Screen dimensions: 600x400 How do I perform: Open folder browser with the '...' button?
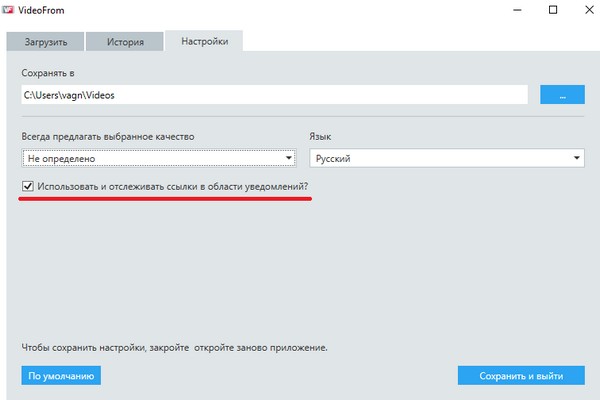[562, 95]
